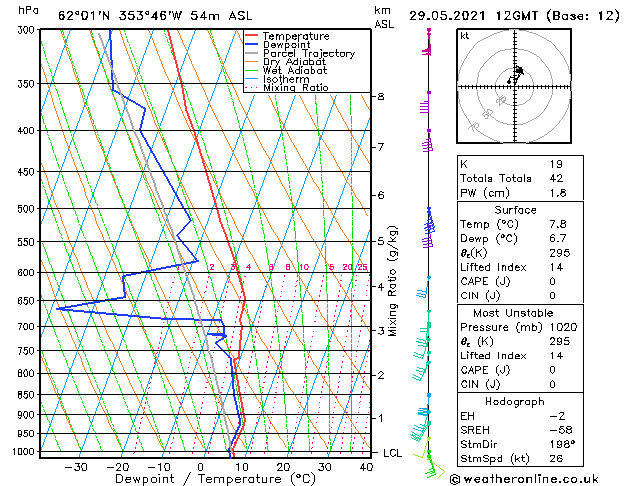Click the 'Hodograph' section header
The width and height of the screenshot is (629, 486).
pos(515,402)
